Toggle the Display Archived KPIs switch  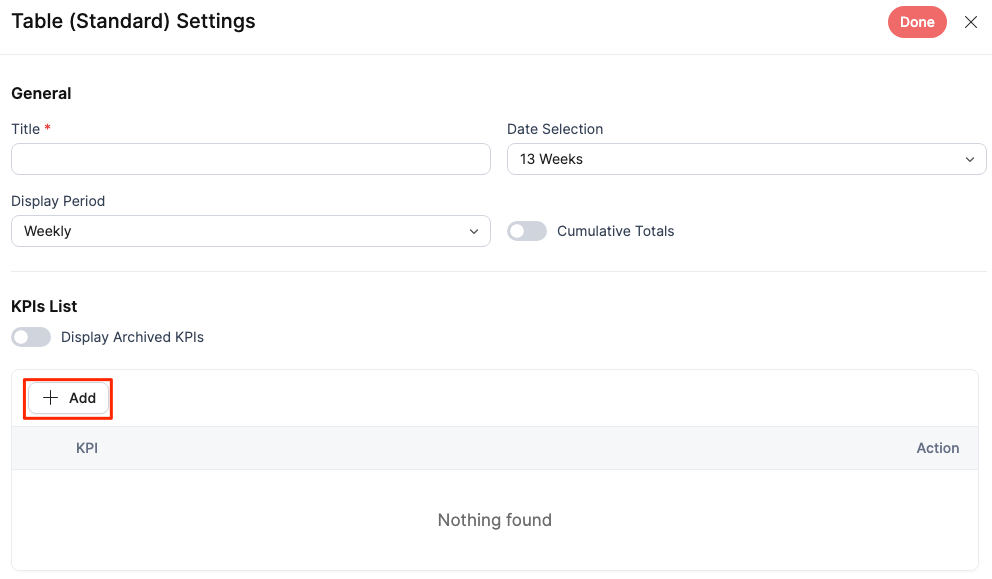[x=31, y=337]
